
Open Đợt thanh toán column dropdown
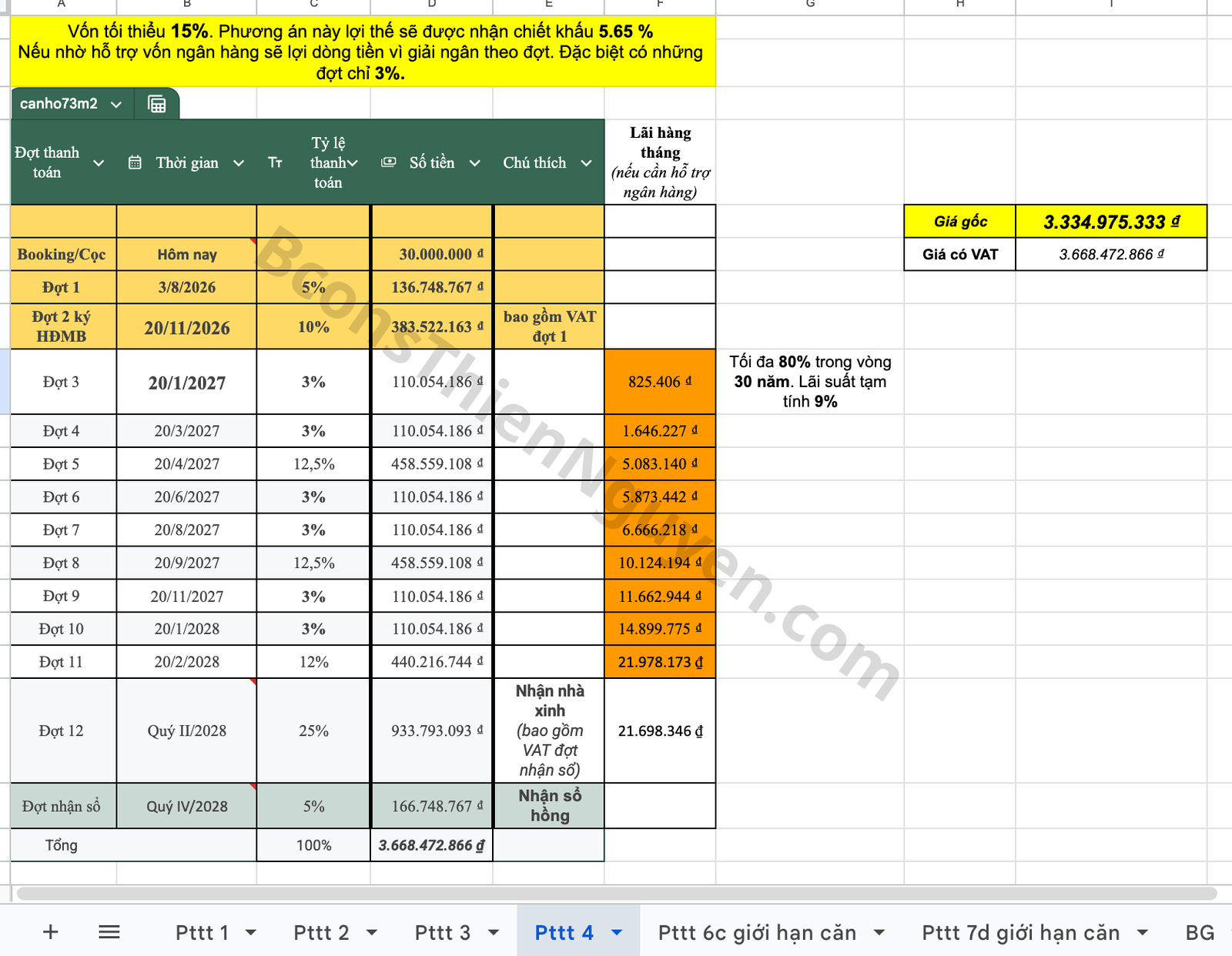click(x=99, y=163)
